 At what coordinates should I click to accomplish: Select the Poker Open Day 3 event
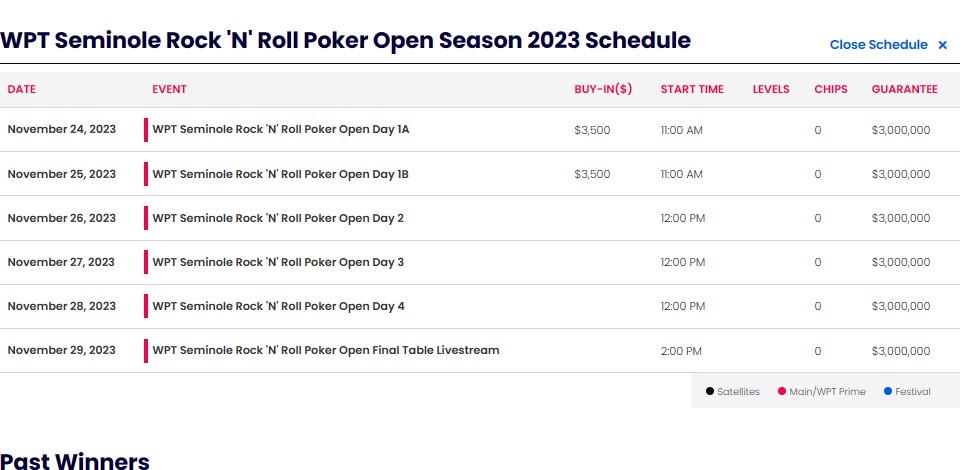278,262
